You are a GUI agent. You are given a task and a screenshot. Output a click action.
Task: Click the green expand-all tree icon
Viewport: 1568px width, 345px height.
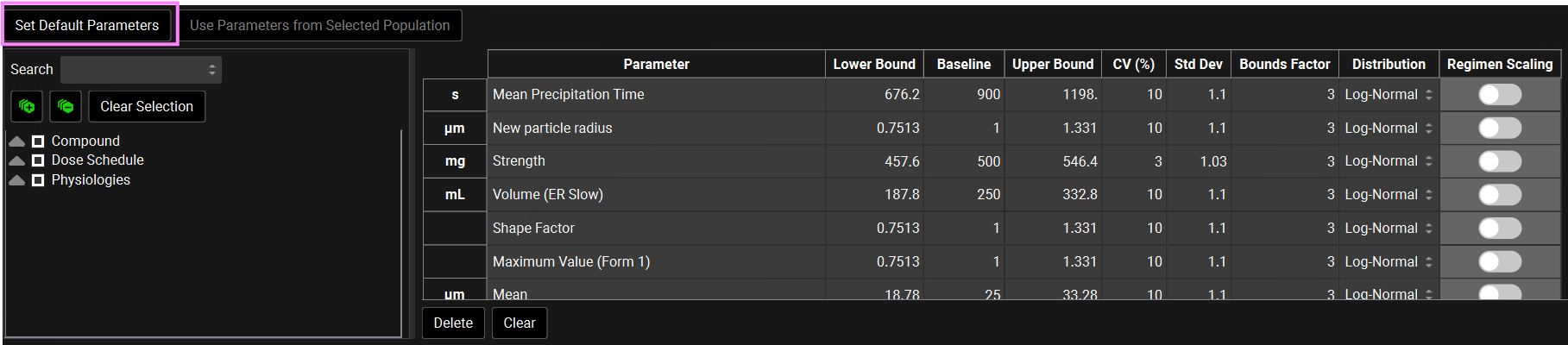27,106
